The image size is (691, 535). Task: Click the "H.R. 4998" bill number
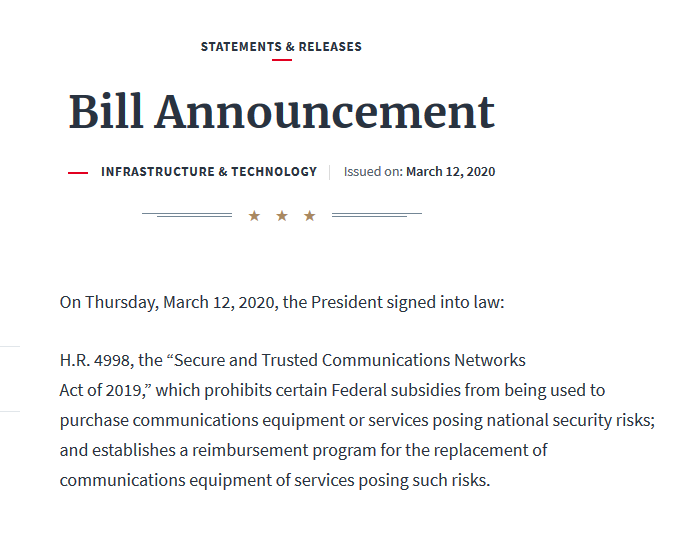95,360
